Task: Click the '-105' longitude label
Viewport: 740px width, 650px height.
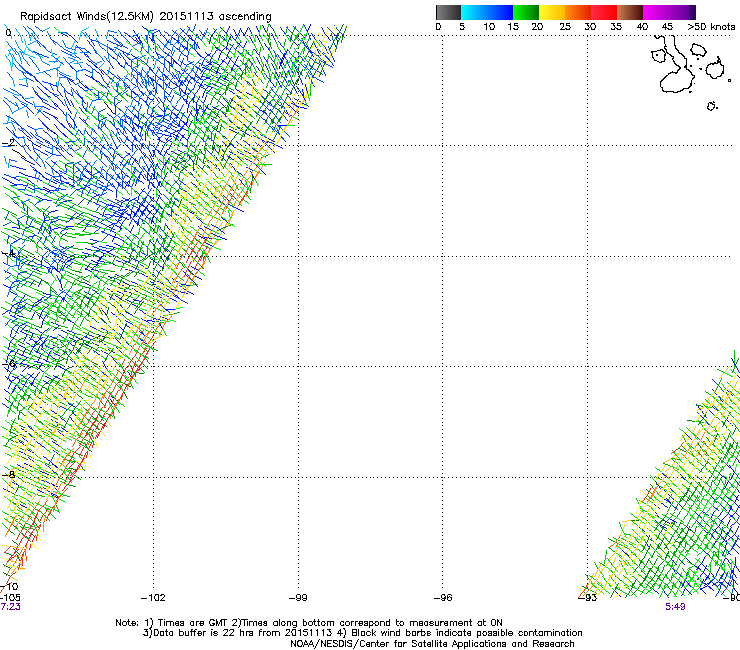Action: [10, 597]
